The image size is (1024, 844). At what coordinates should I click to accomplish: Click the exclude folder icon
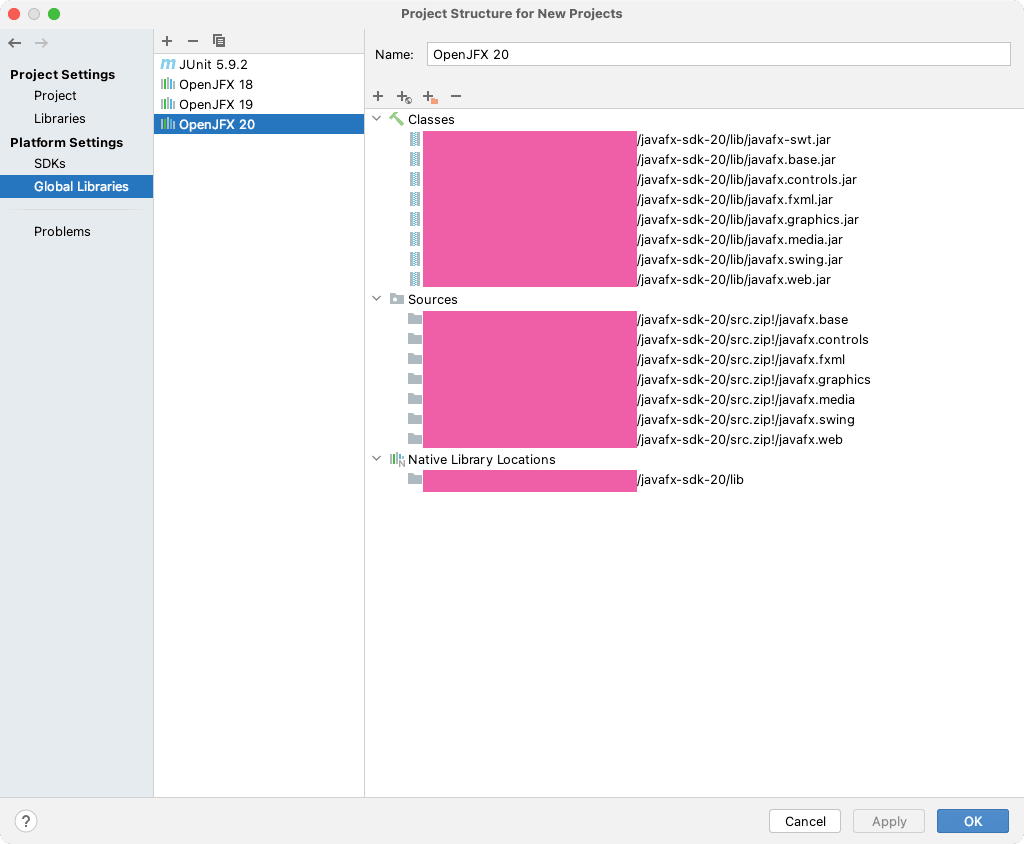click(430, 97)
